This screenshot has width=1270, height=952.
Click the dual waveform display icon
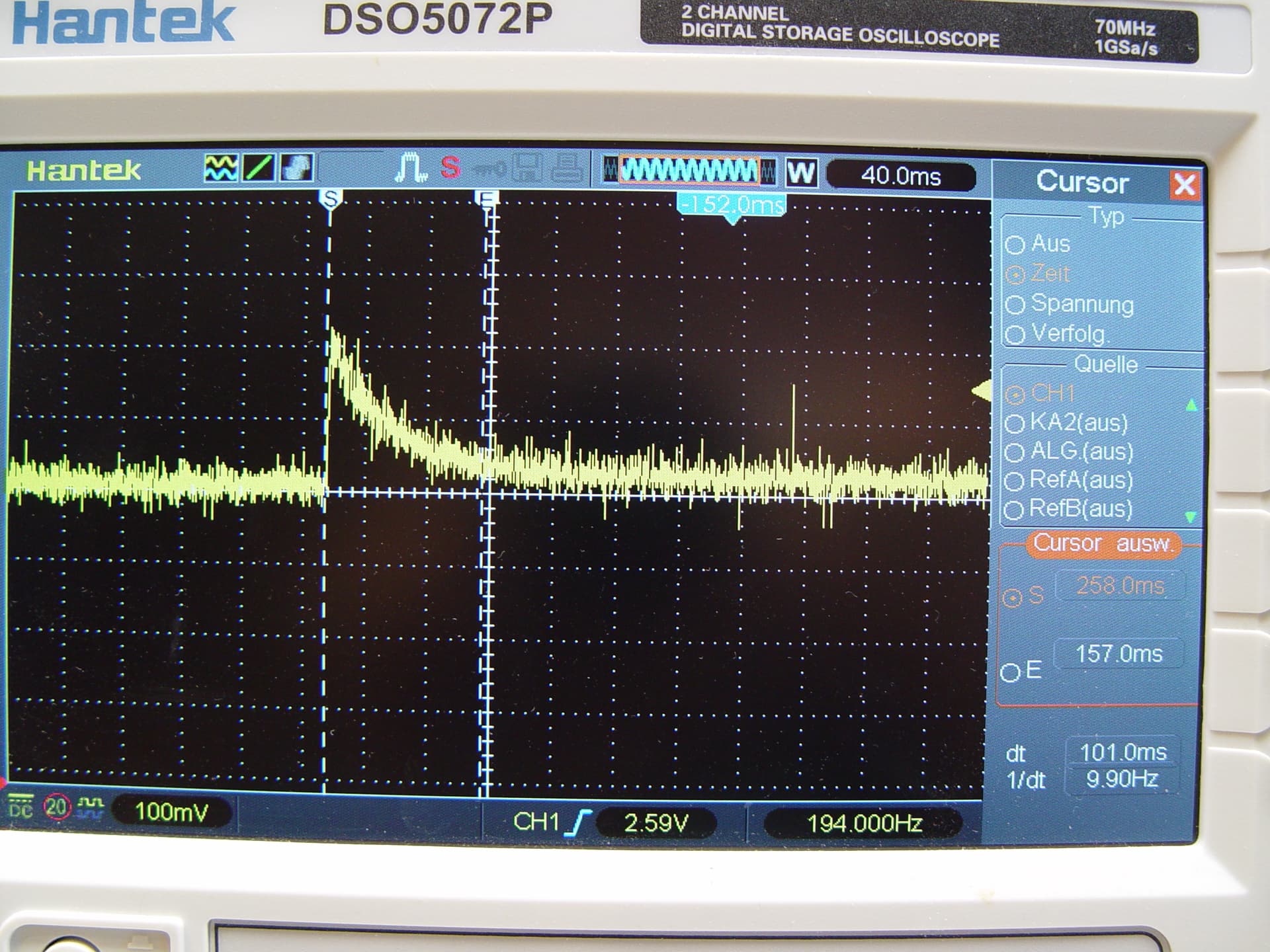pos(220,168)
